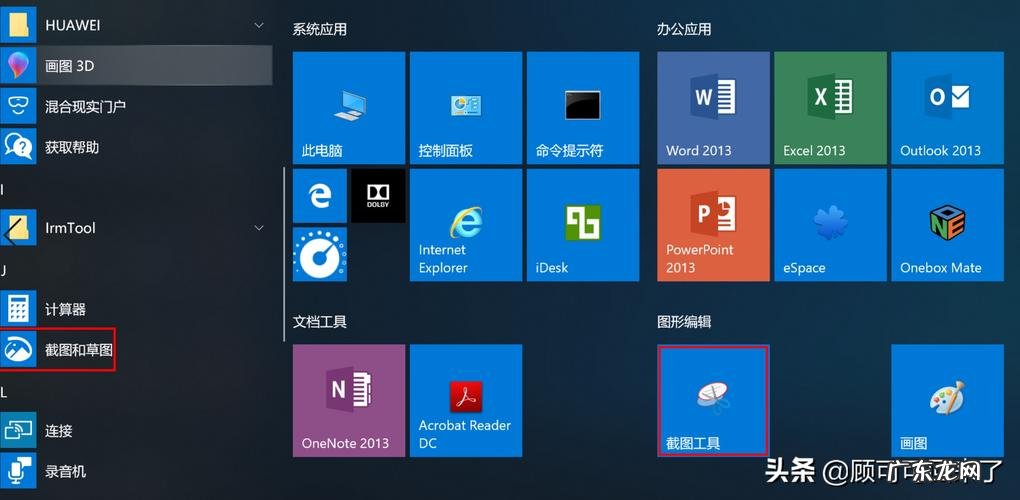Launch Outlook 2013 tile
This screenshot has width=1020, height=500.
point(947,108)
